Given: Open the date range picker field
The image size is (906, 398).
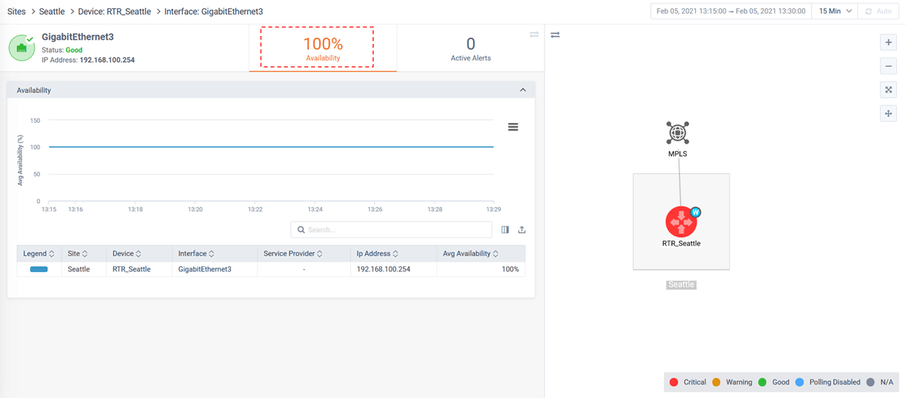Looking at the screenshot, I should [x=731, y=12].
